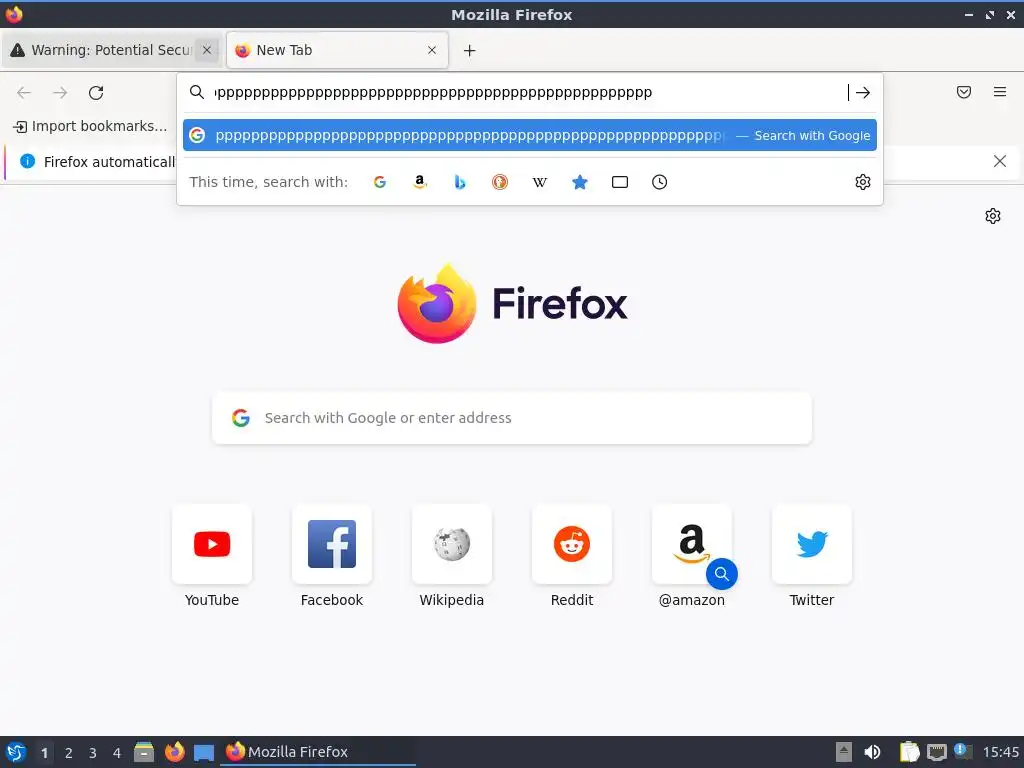Click the magnifier icon in address bar
Screen dimensions: 1024x768
[197, 92]
